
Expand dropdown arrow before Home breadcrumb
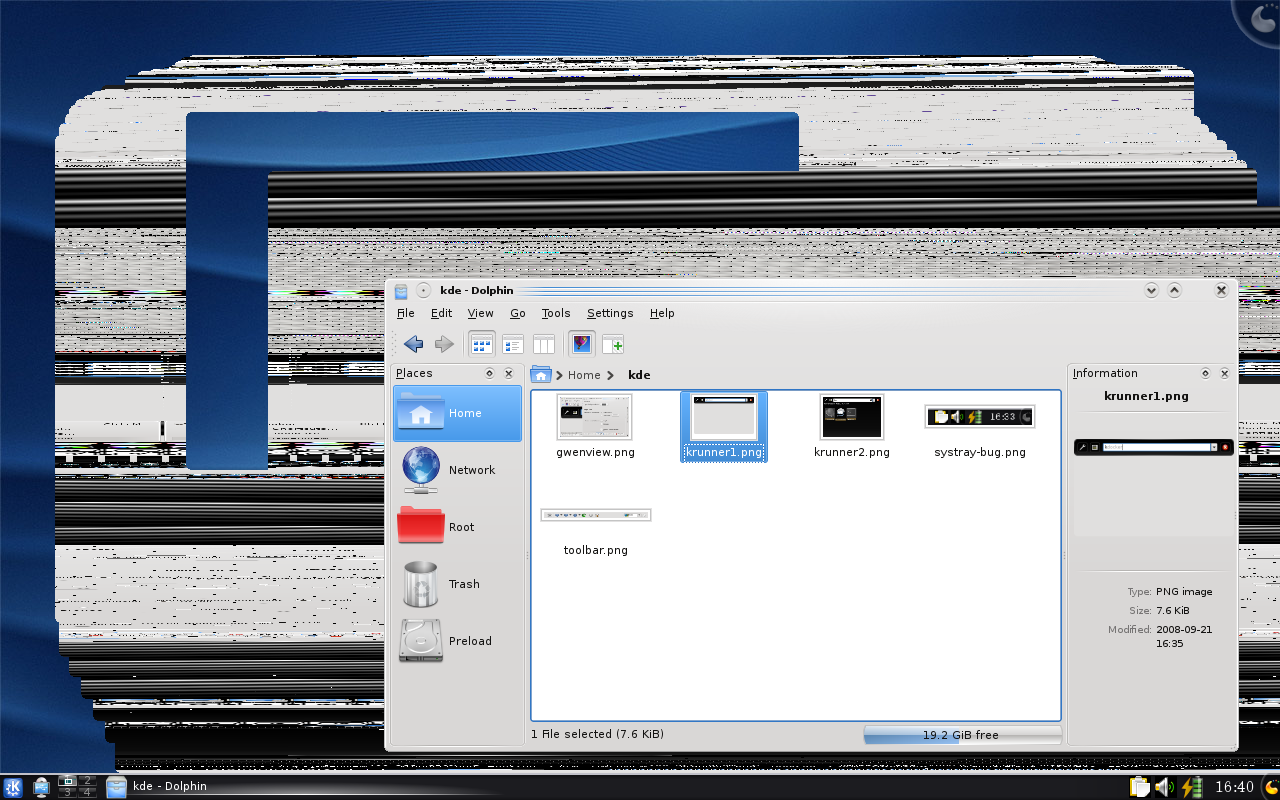[559, 375]
